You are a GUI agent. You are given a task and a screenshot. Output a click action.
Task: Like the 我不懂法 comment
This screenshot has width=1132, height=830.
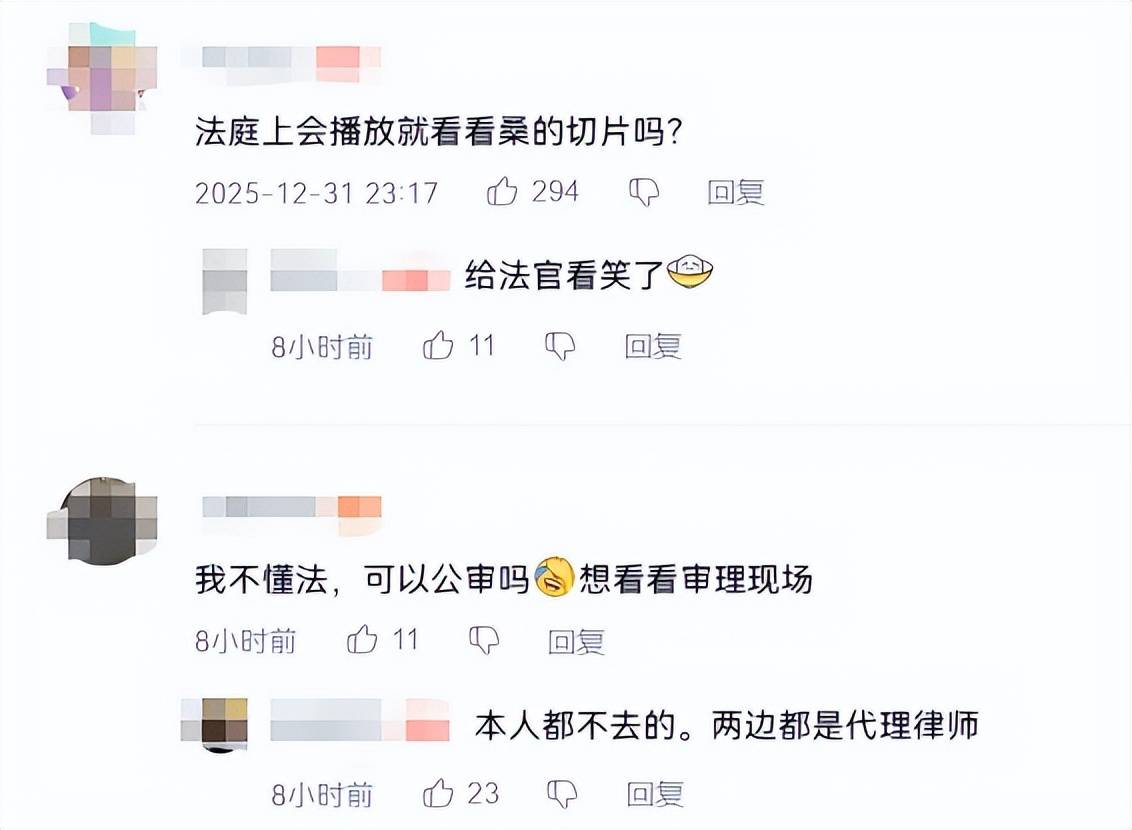pos(362,639)
